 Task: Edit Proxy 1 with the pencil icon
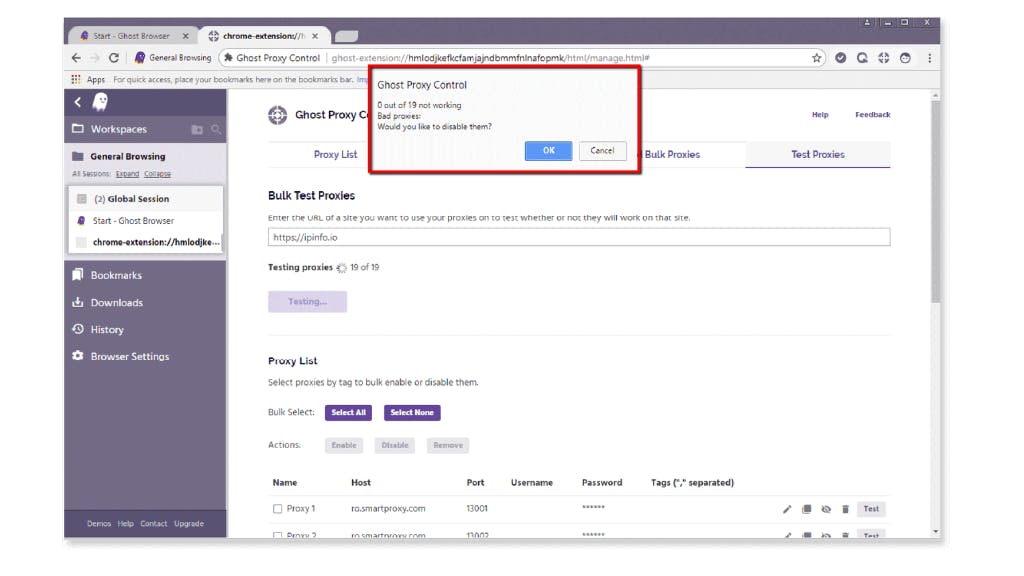787,509
